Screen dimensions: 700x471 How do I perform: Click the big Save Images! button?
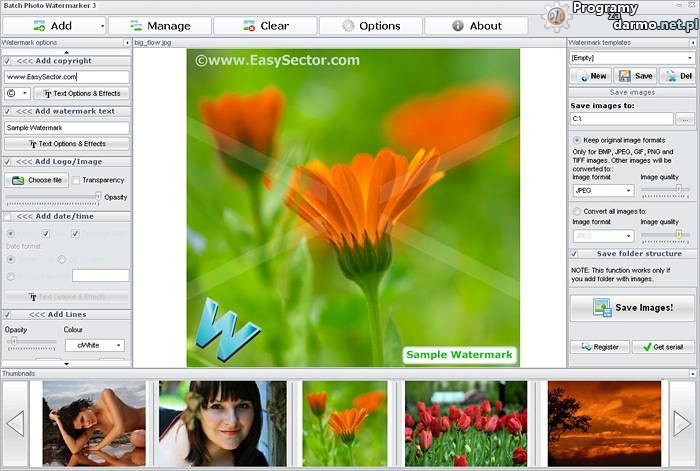pos(631,307)
